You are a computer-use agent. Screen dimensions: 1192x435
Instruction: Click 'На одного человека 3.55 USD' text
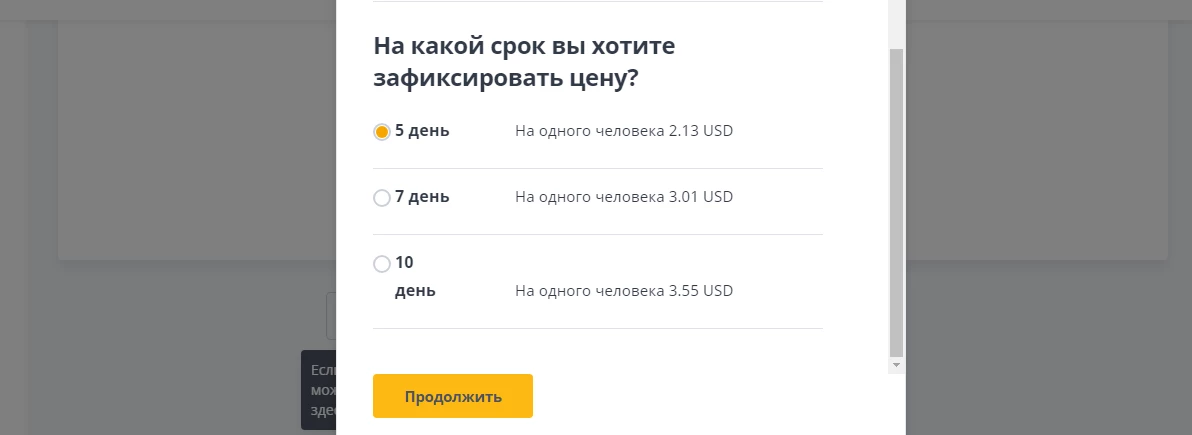click(x=624, y=291)
